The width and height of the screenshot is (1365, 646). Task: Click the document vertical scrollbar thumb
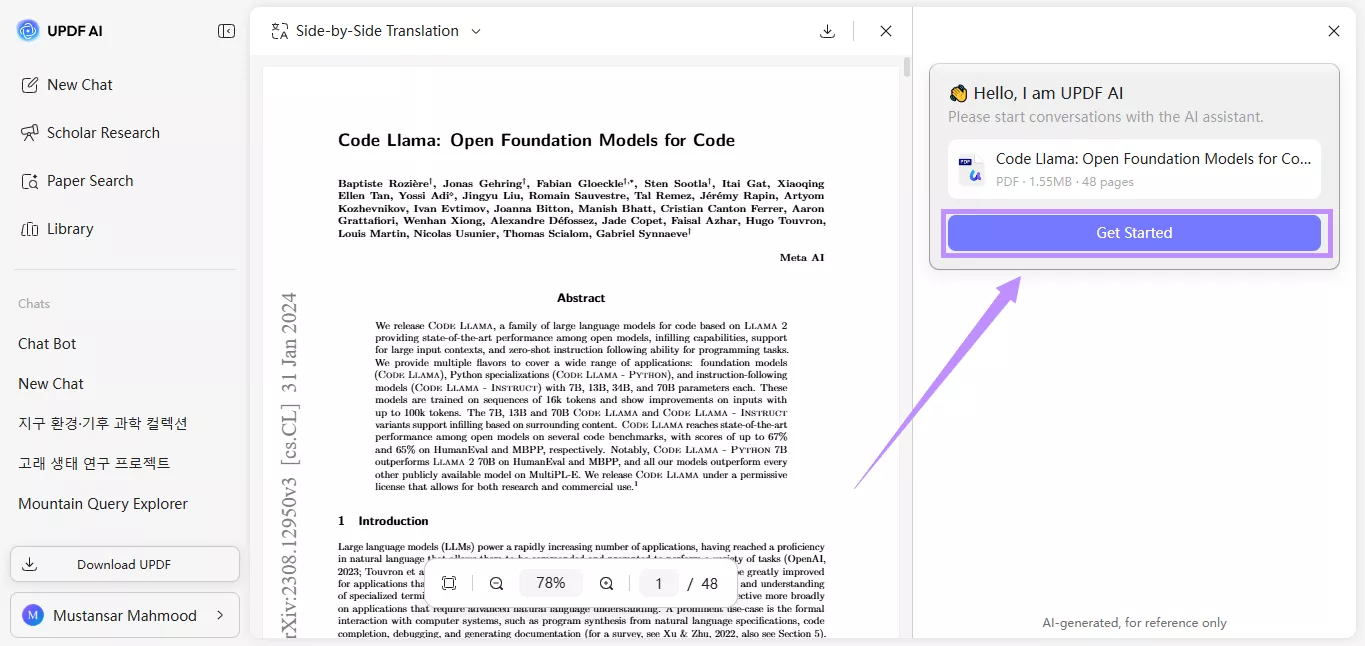tap(907, 67)
